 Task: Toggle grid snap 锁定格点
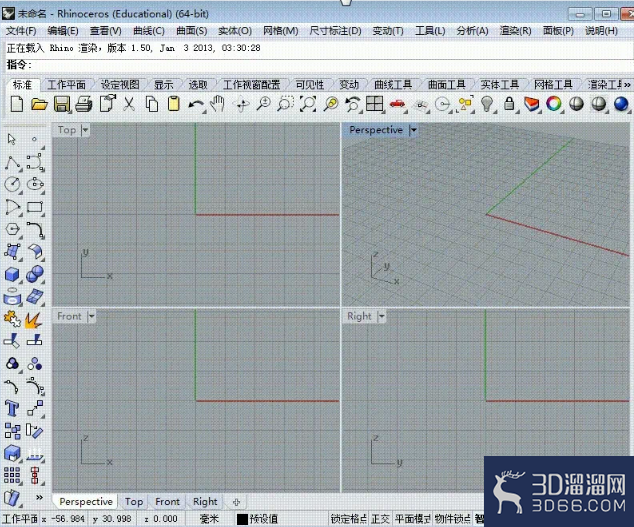349,519
